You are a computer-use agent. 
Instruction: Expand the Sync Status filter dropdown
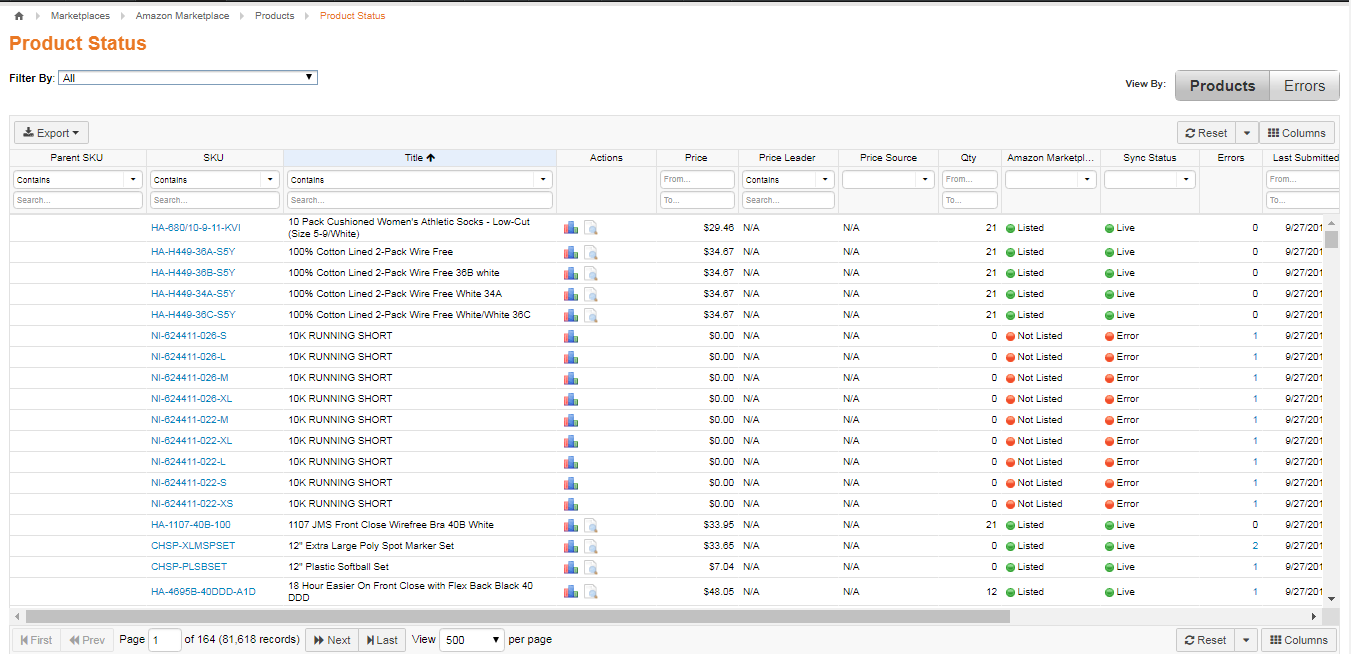[1149, 180]
